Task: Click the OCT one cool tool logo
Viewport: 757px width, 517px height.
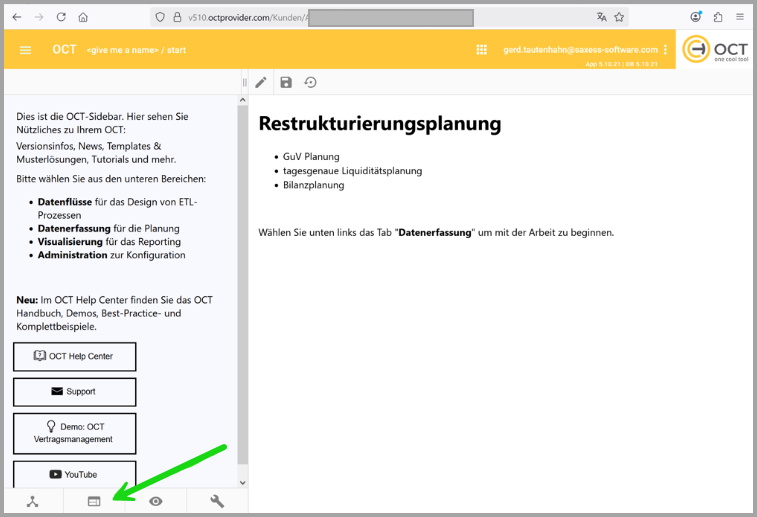Action: (715, 49)
